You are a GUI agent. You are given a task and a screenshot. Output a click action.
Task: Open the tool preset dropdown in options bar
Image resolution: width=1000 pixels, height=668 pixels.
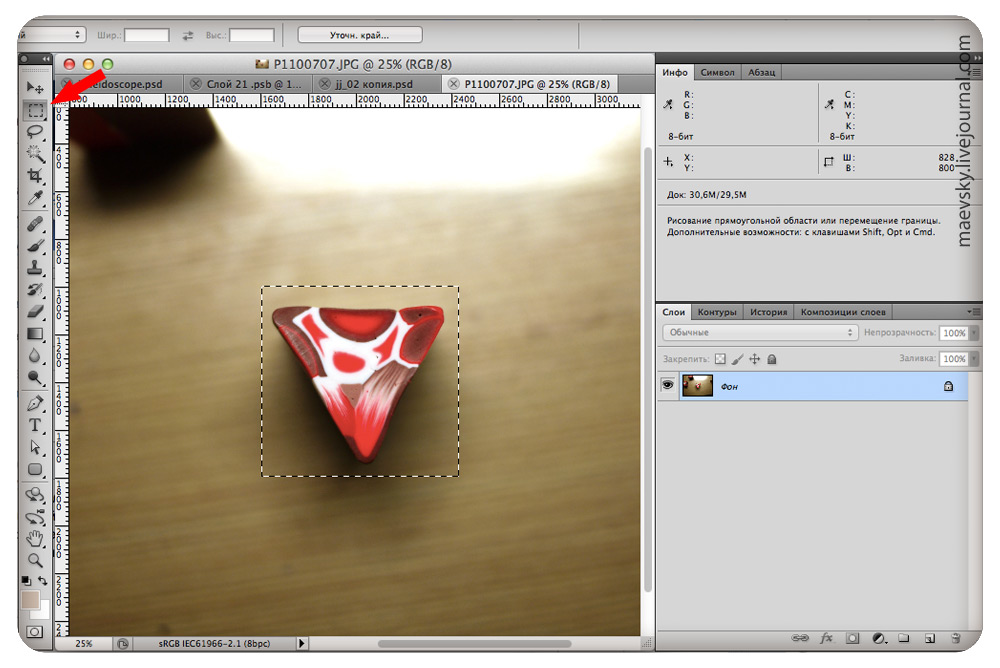coord(52,35)
